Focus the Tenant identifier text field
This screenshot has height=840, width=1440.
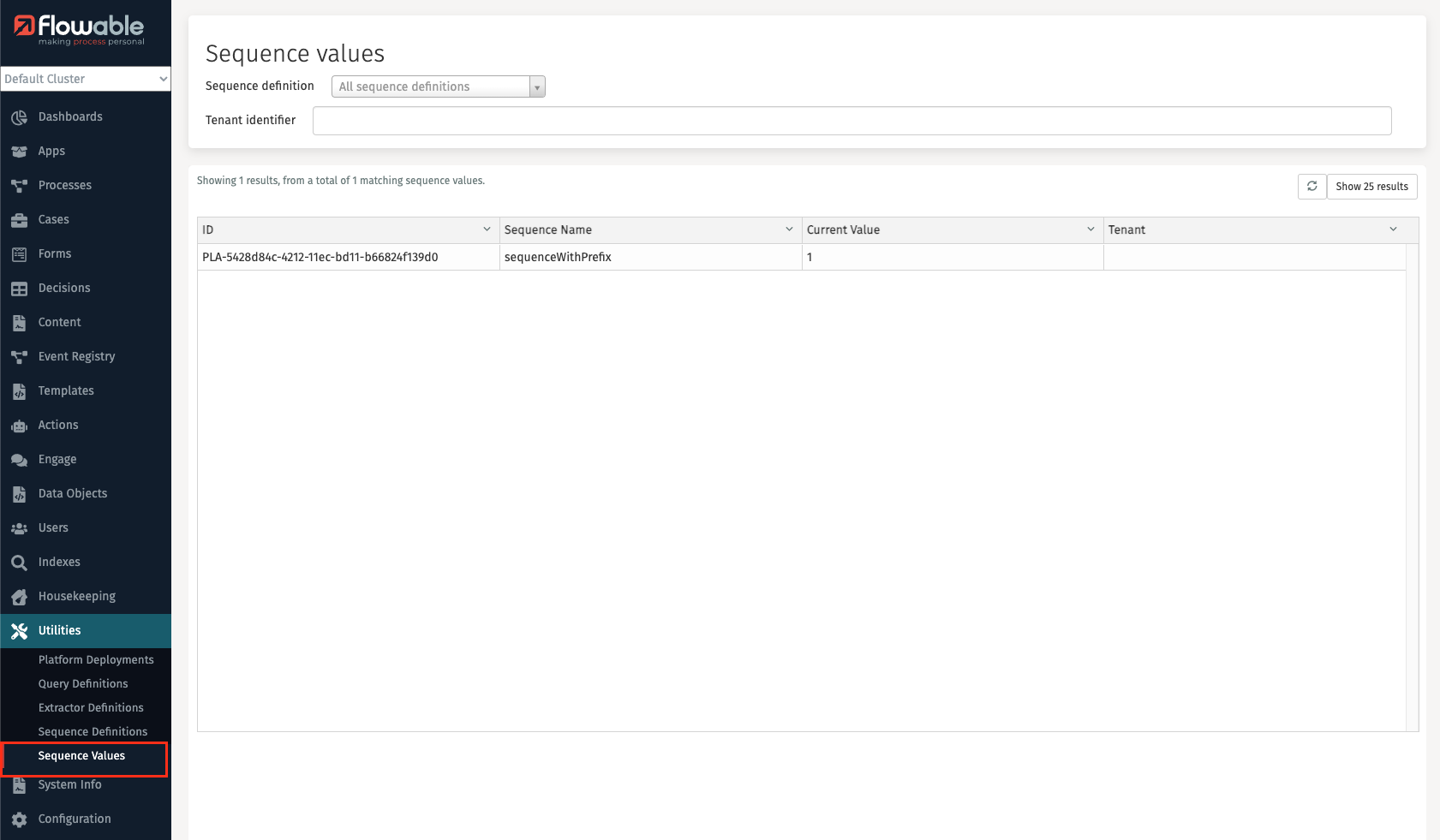[x=851, y=121]
